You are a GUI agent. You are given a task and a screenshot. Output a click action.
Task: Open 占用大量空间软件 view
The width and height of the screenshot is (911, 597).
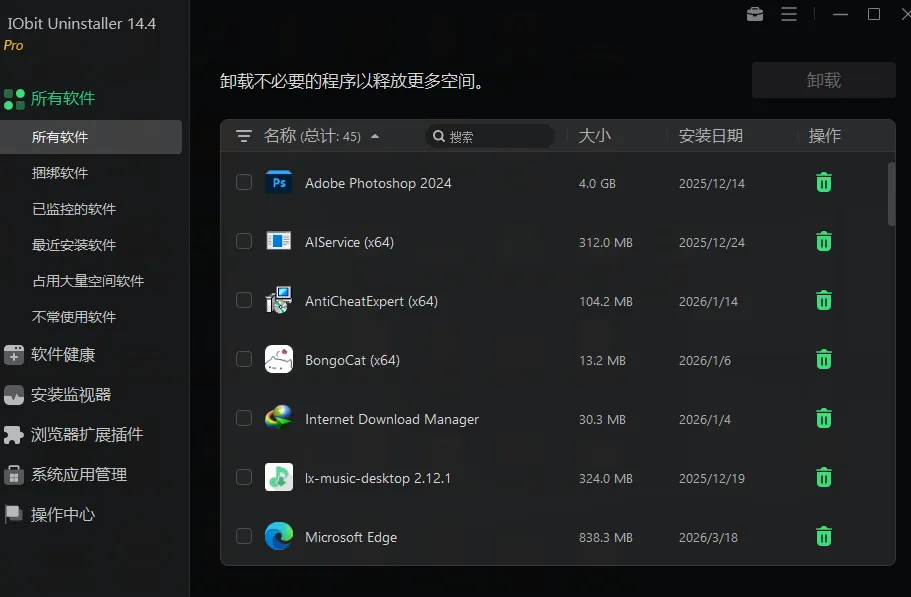point(88,281)
